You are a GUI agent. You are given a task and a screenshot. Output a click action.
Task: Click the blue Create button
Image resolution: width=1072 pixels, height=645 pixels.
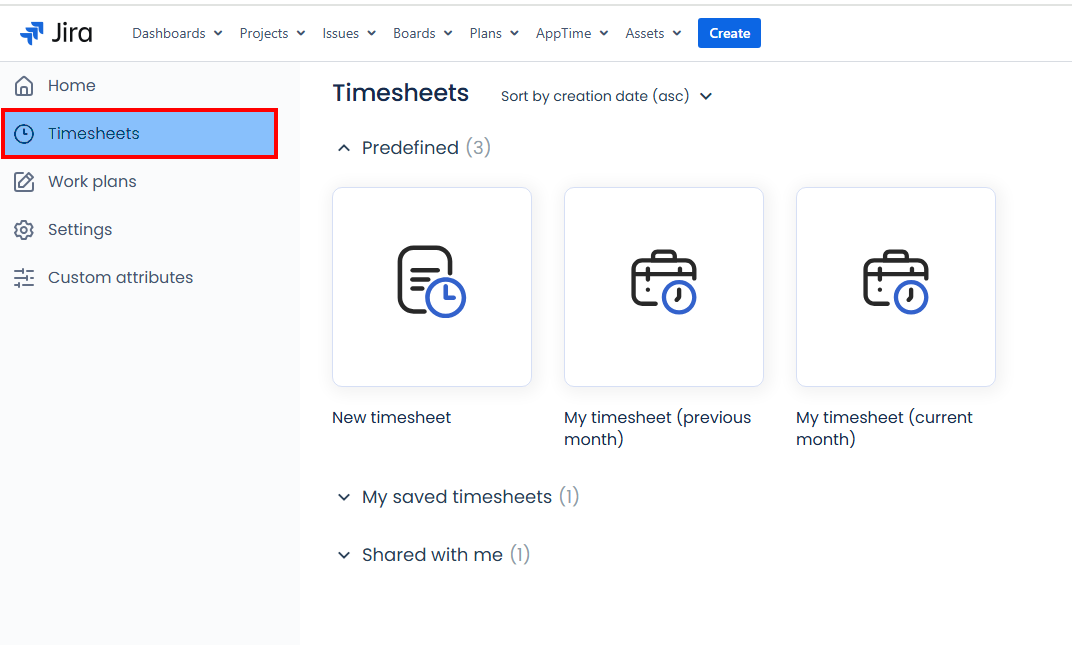tap(729, 33)
